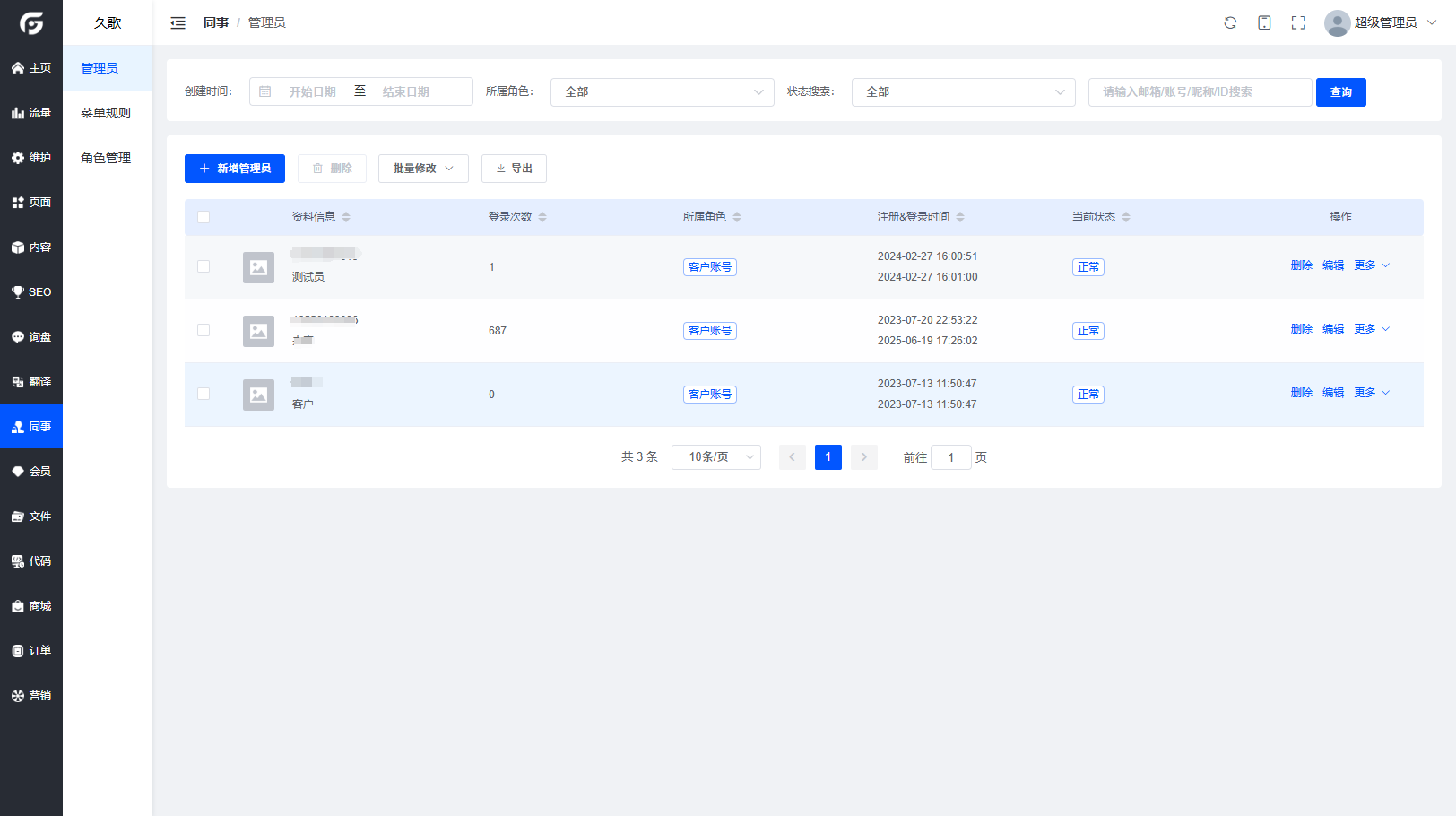The width and height of the screenshot is (1456, 816).
Task: Open the 批量修改 dropdown button
Action: 423,169
